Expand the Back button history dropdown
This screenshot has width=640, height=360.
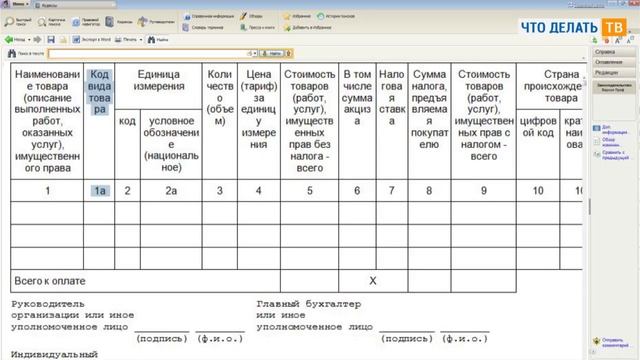click(29, 40)
